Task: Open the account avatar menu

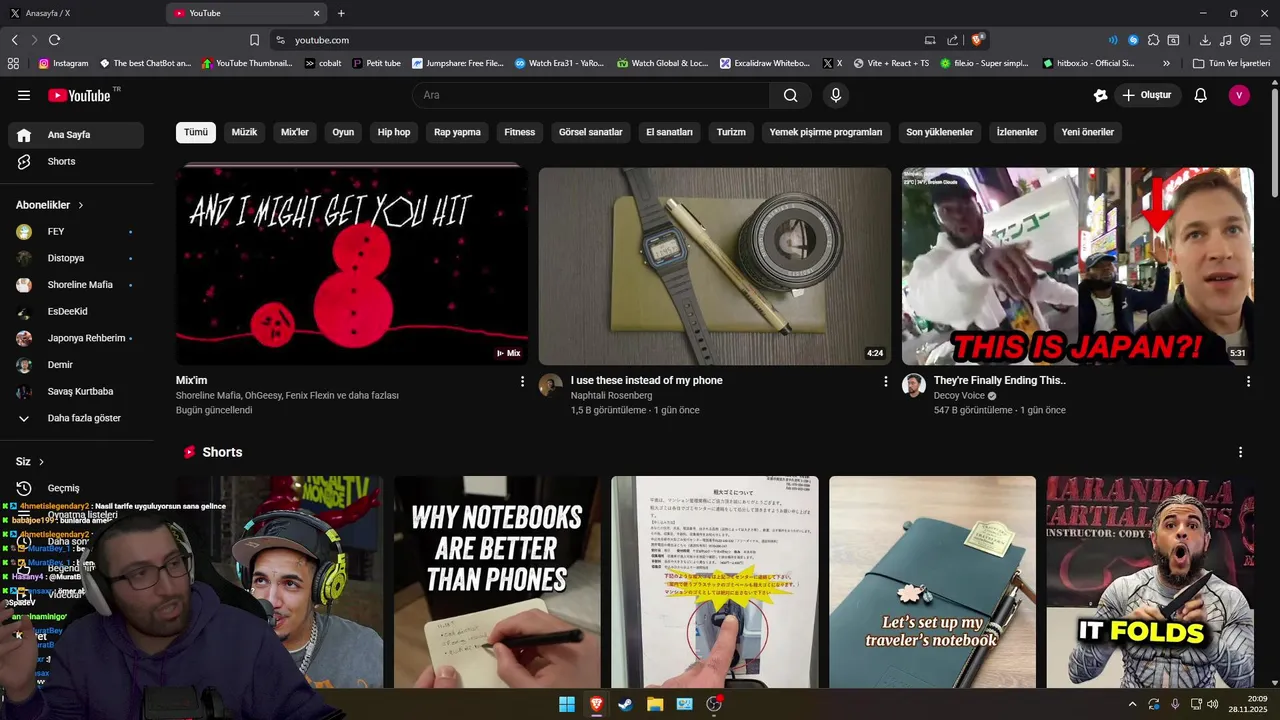Action: 1239,95
